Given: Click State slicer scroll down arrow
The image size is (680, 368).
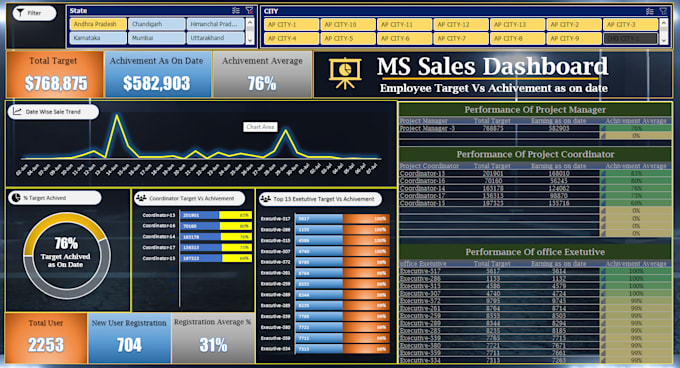Looking at the screenshot, I should [x=250, y=41].
